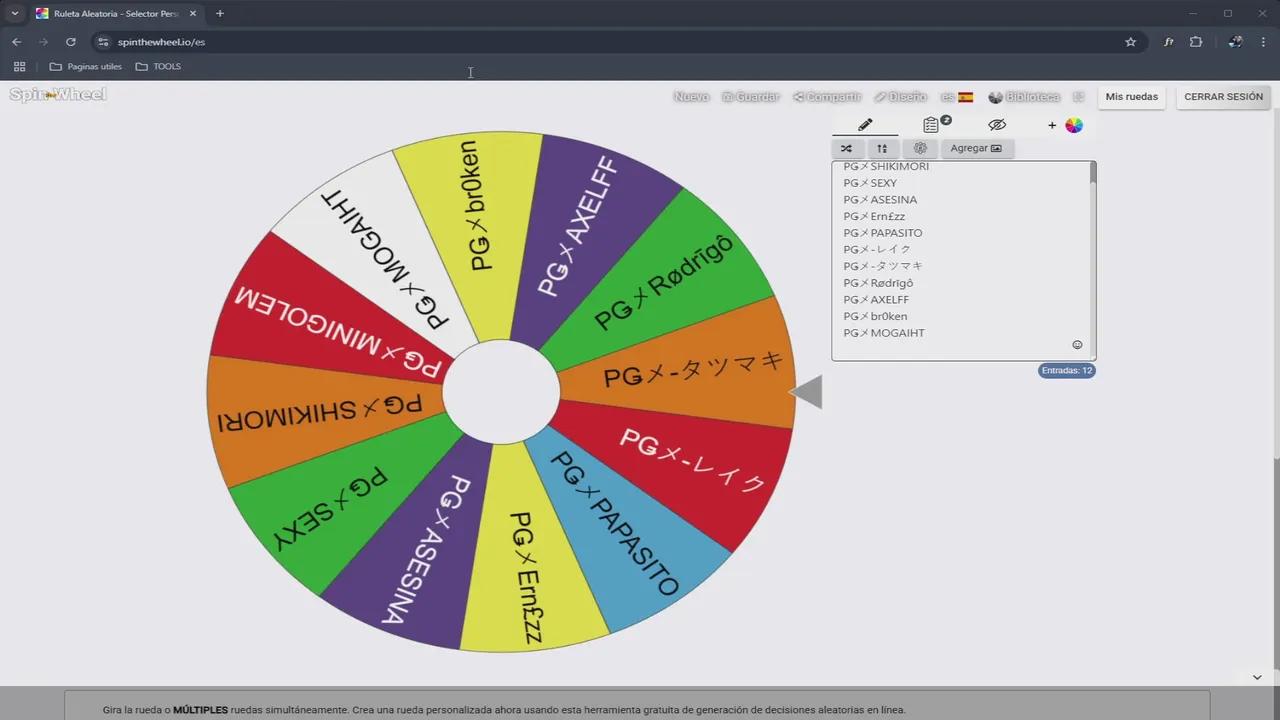The width and height of the screenshot is (1280, 720).
Task: Open the rainbow color wheel picker
Action: click(x=1074, y=125)
